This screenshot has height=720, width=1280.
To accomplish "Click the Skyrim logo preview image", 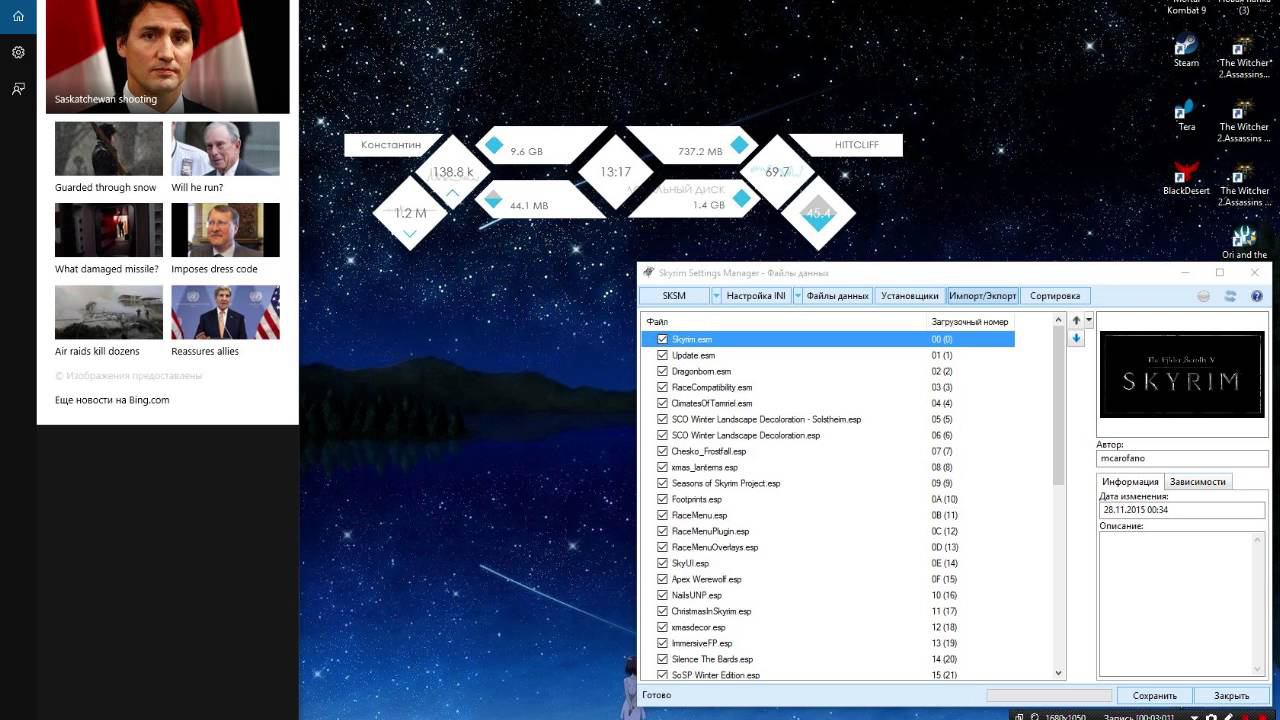I will (1182, 375).
